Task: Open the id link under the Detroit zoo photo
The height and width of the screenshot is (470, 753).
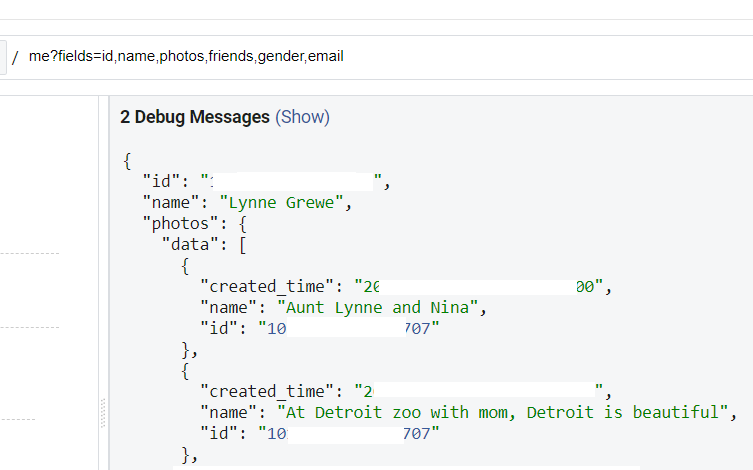Action: [349, 433]
